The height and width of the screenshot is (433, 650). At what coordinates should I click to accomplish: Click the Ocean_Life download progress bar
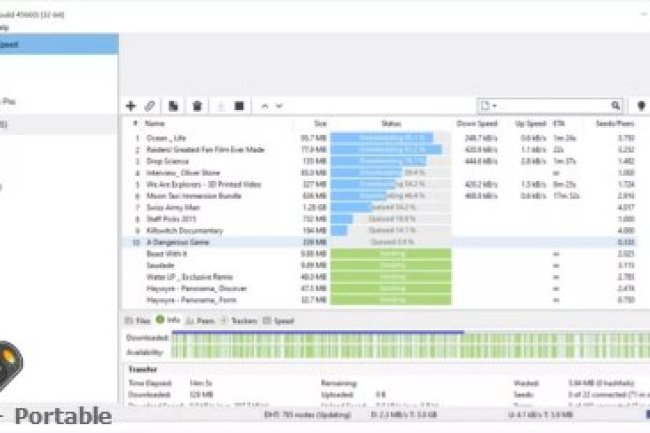point(391,137)
